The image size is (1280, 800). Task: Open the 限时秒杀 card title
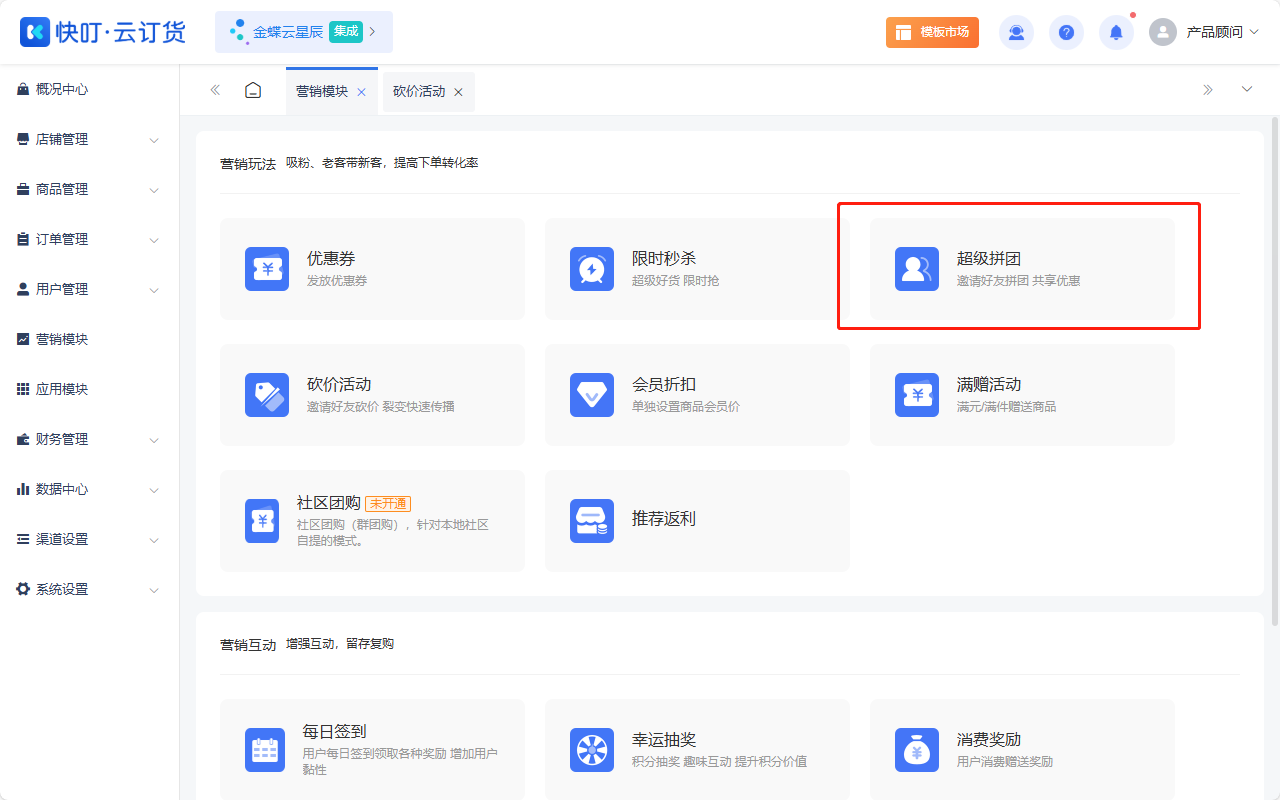pos(664,258)
